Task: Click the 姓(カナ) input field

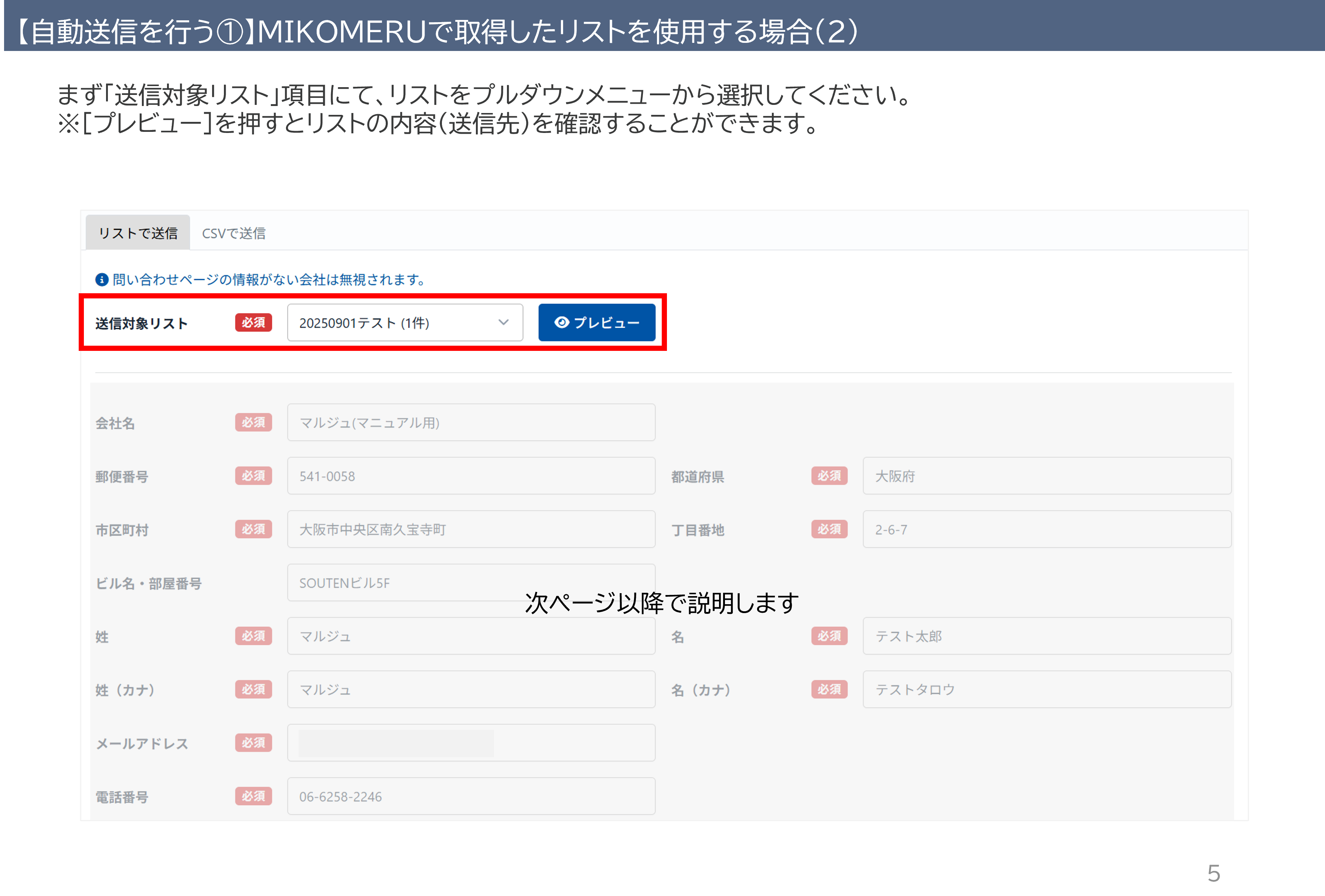Action: (471, 690)
